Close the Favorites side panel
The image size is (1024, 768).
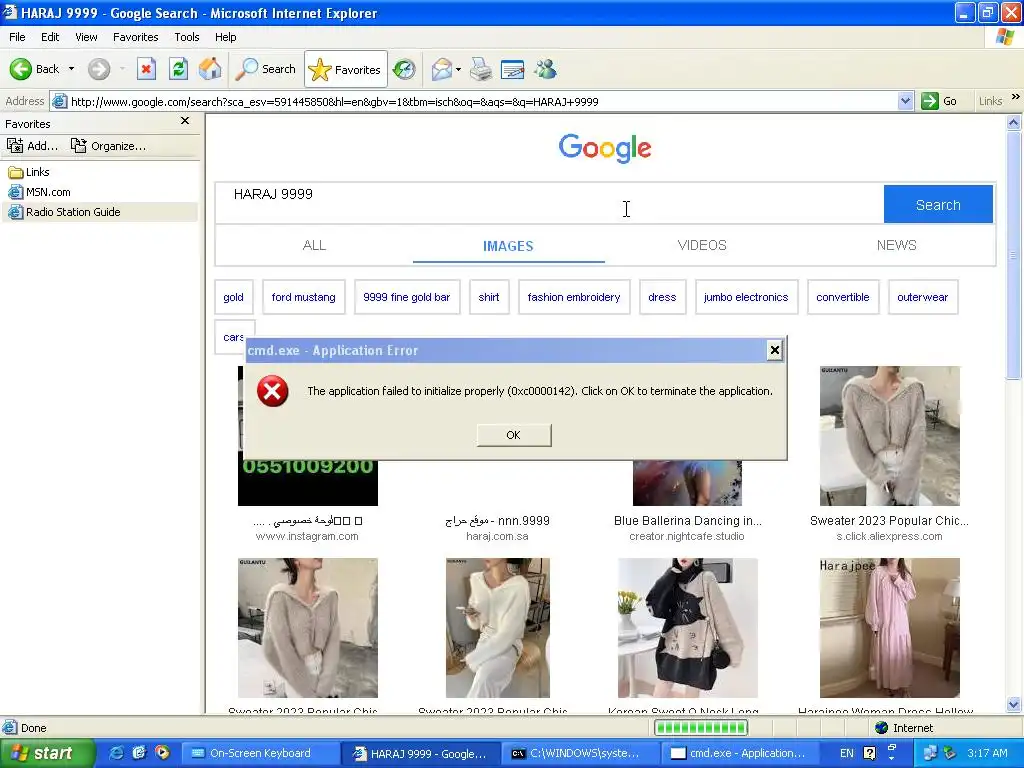pyautogui.click(x=185, y=121)
